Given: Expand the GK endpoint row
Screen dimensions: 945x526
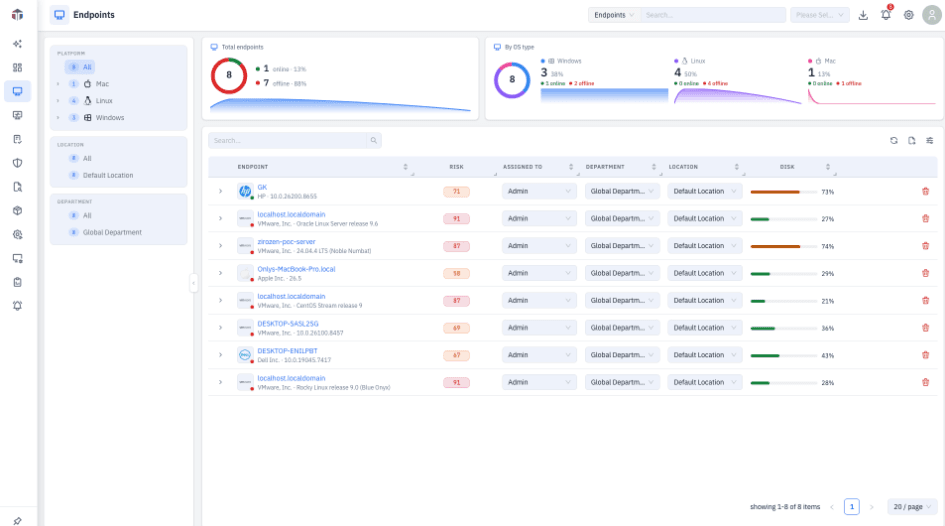Looking at the screenshot, I should point(221,192).
